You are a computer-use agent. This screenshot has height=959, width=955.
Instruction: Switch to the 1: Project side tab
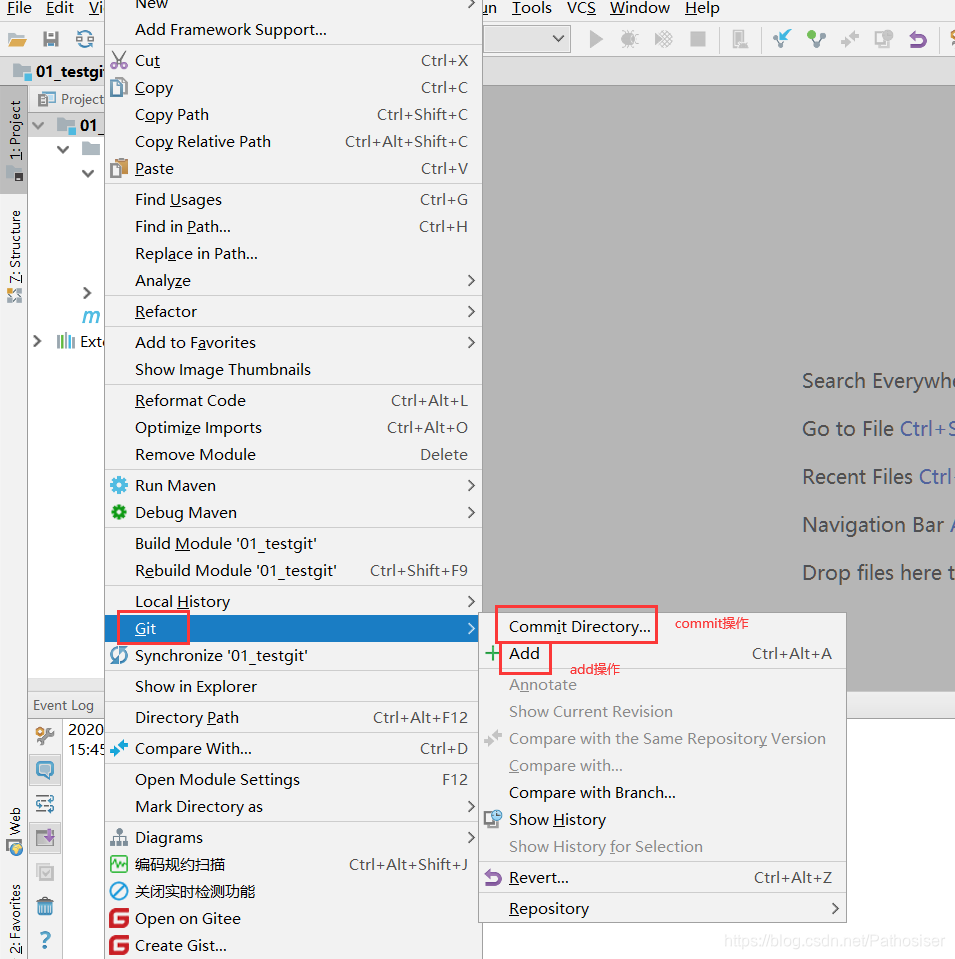tap(15, 139)
